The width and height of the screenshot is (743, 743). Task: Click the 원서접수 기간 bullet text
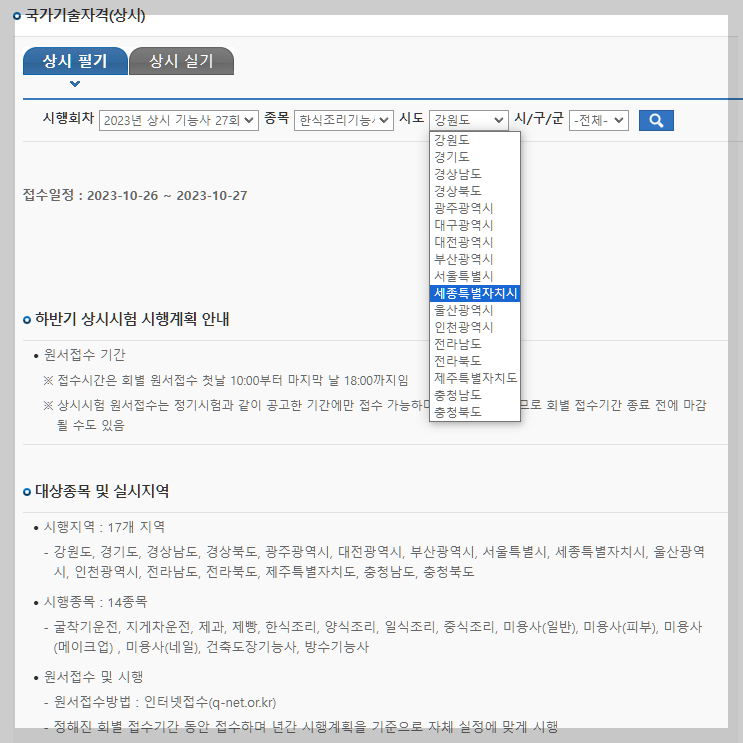[84, 355]
